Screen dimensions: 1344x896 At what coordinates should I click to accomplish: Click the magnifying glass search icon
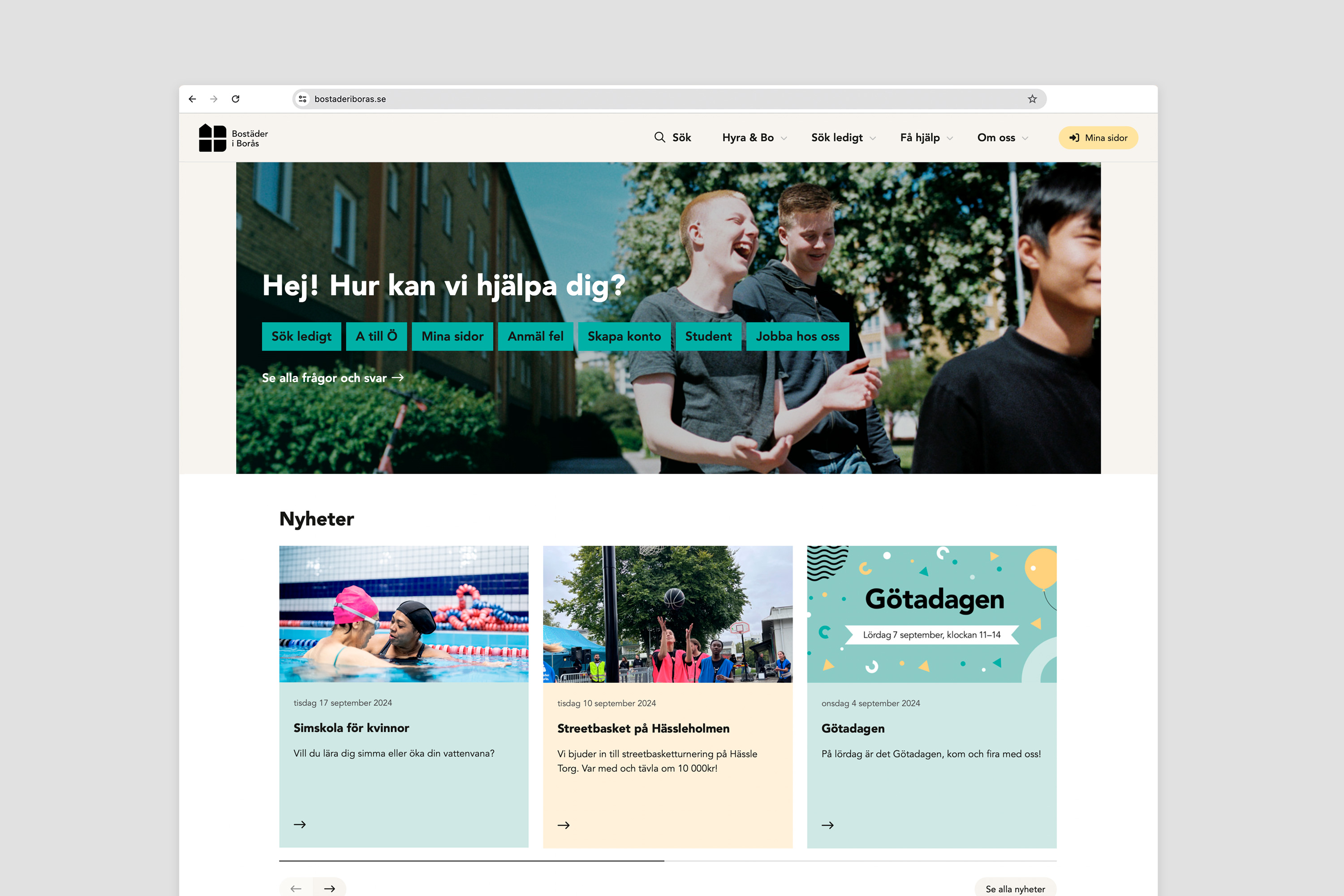click(x=659, y=137)
